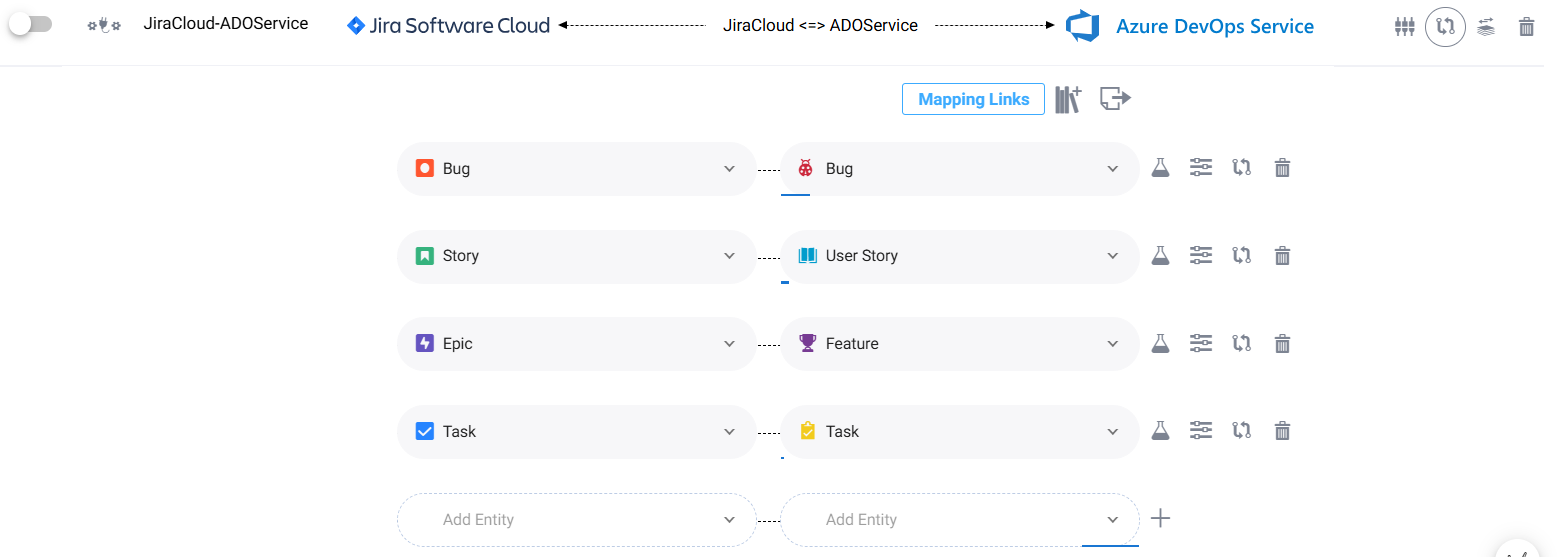Click the JiraCloud <=> ADOService label

pos(820,25)
